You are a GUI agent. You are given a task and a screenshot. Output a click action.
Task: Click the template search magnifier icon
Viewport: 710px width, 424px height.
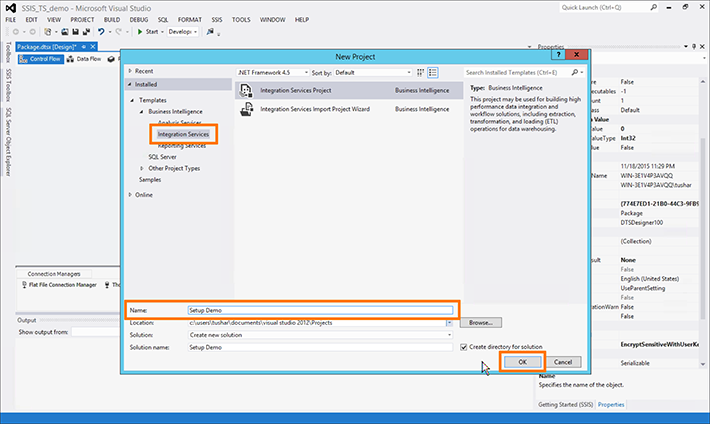pyautogui.click(x=575, y=72)
